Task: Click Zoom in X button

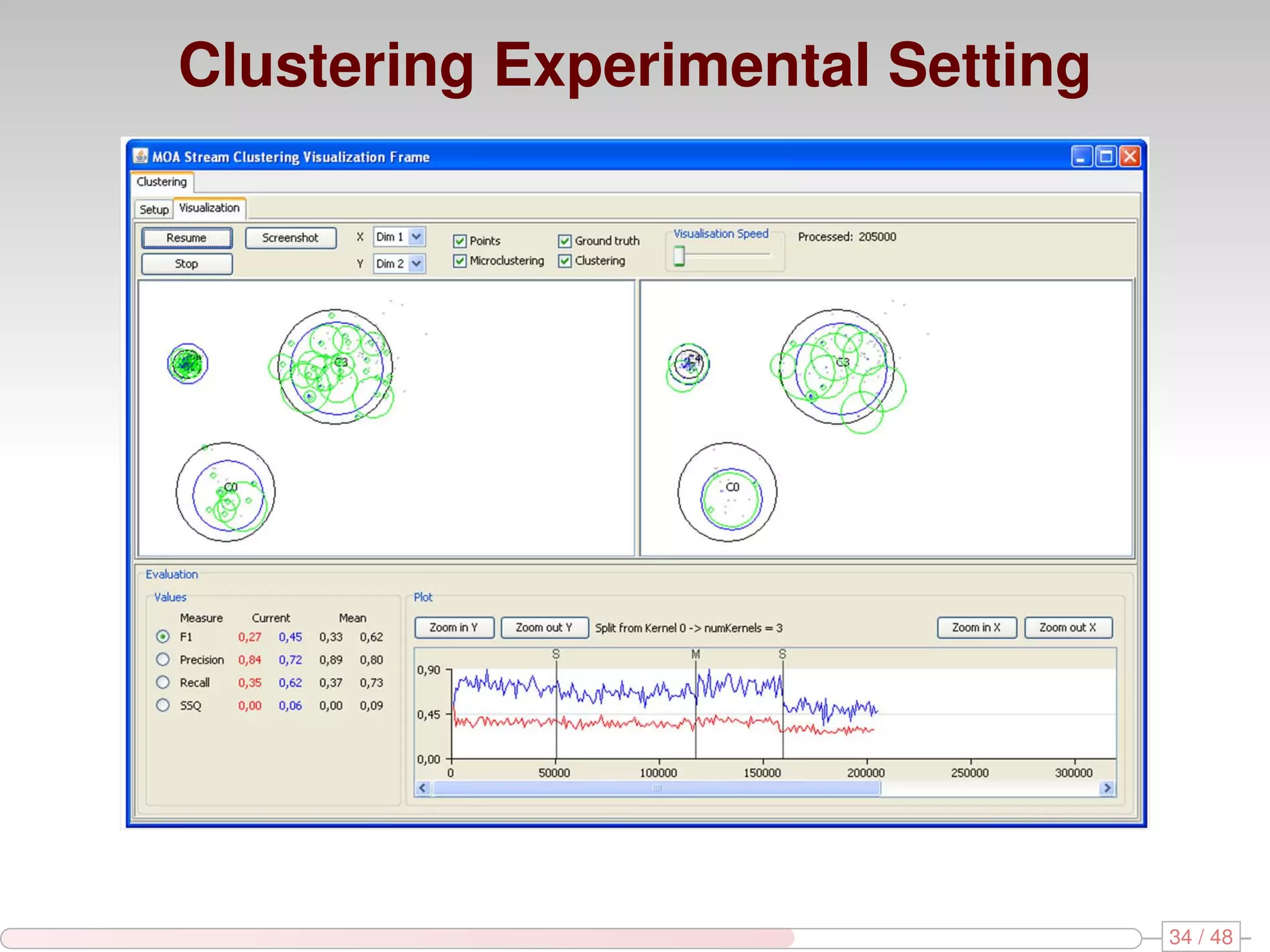Action: pos(977,628)
